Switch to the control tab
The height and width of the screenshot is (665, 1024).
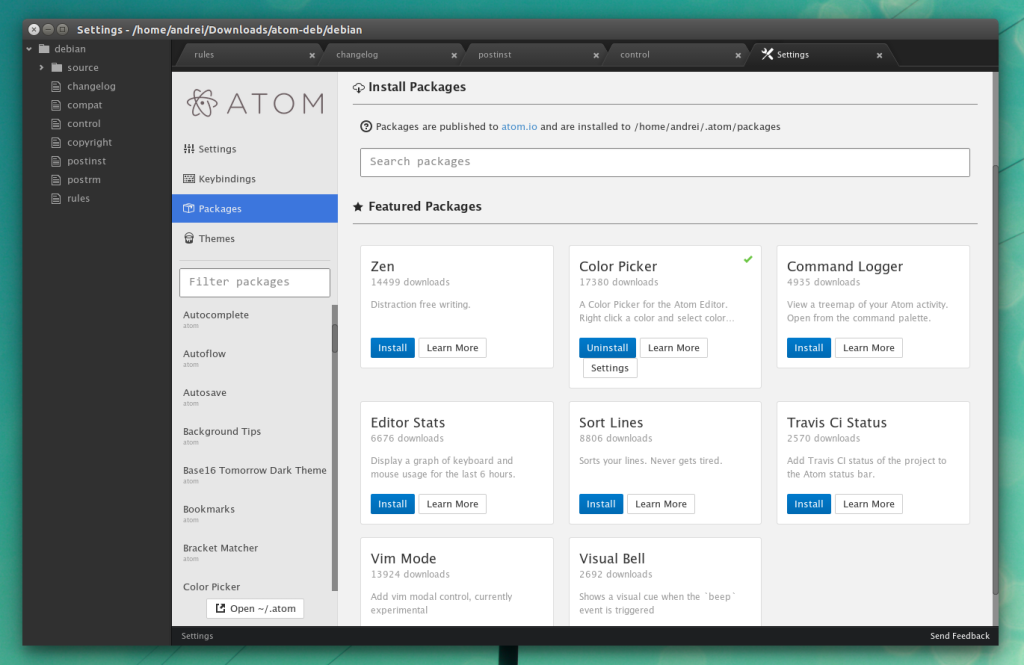(x=676, y=55)
